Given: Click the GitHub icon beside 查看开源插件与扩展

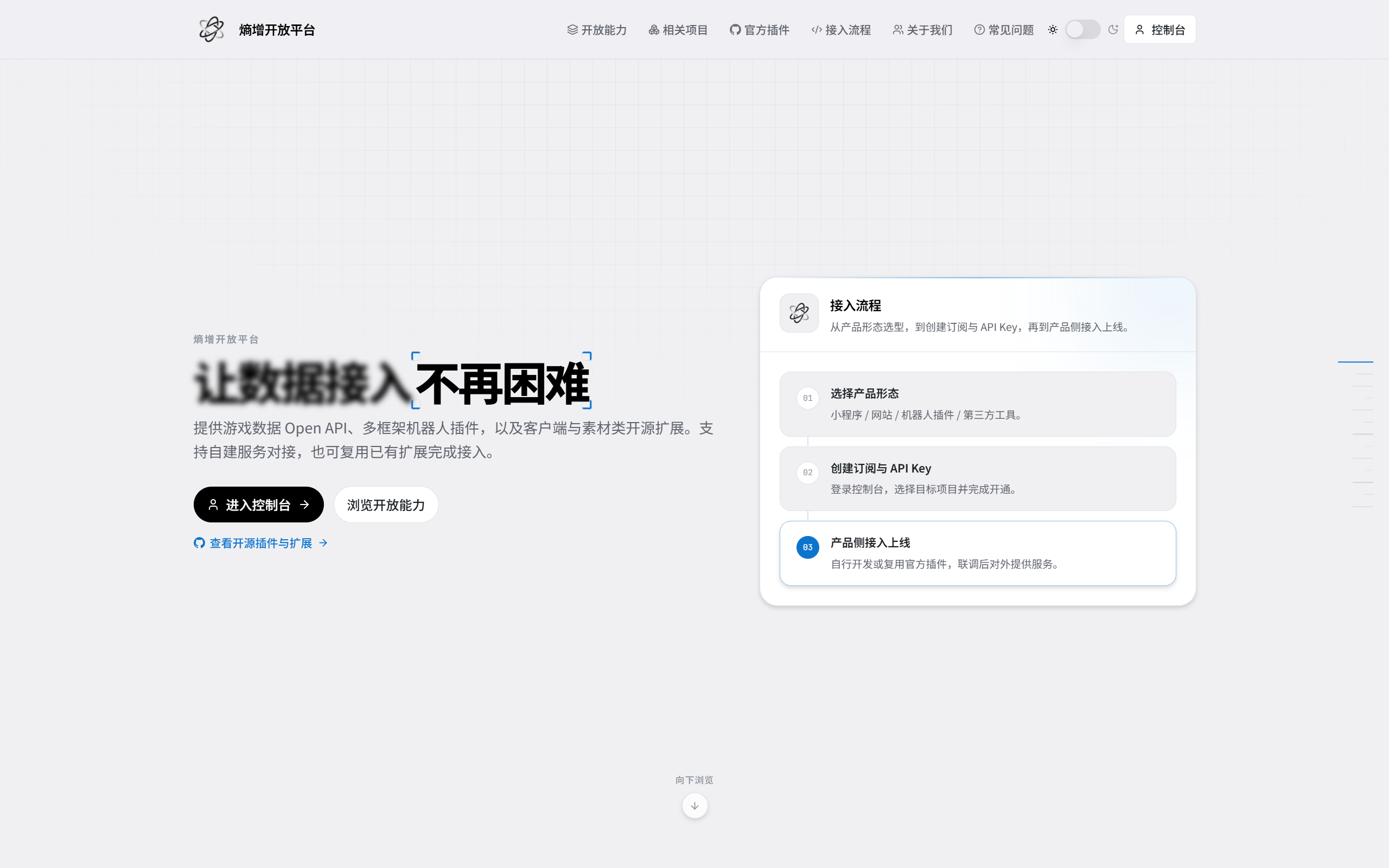Looking at the screenshot, I should [x=199, y=543].
